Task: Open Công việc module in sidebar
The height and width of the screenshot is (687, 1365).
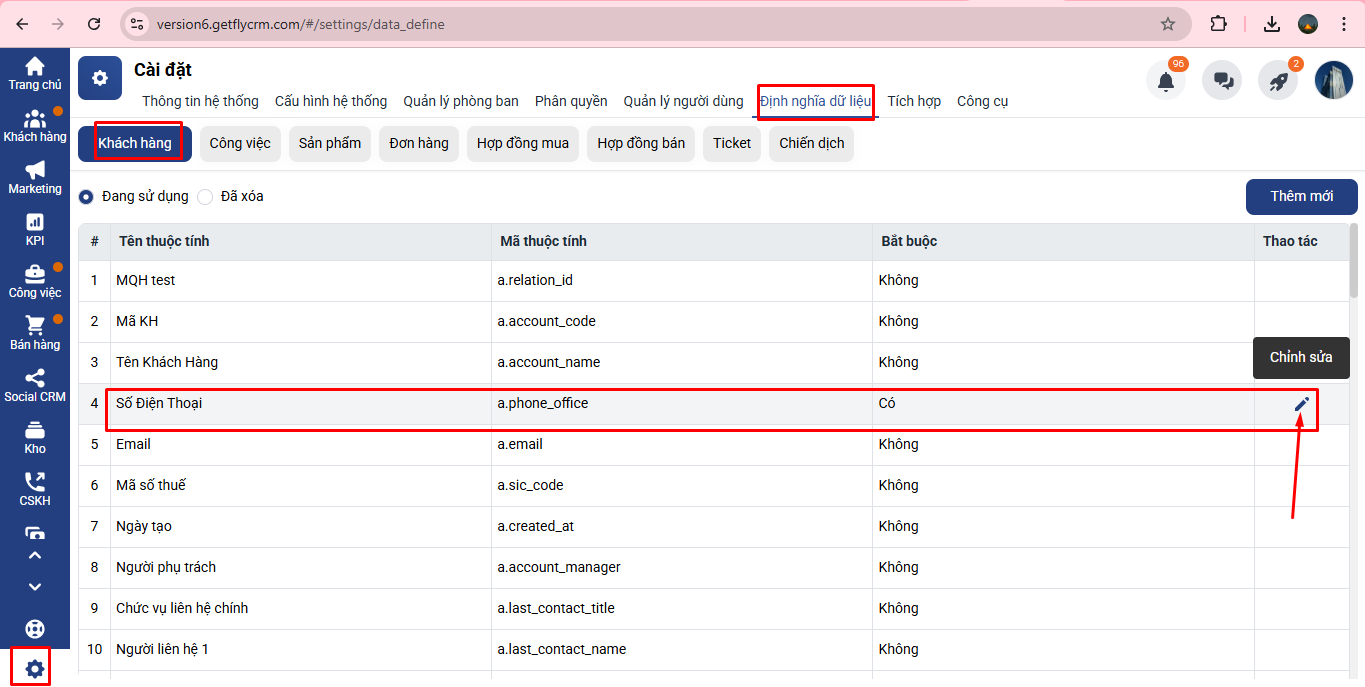Action: pos(35,282)
